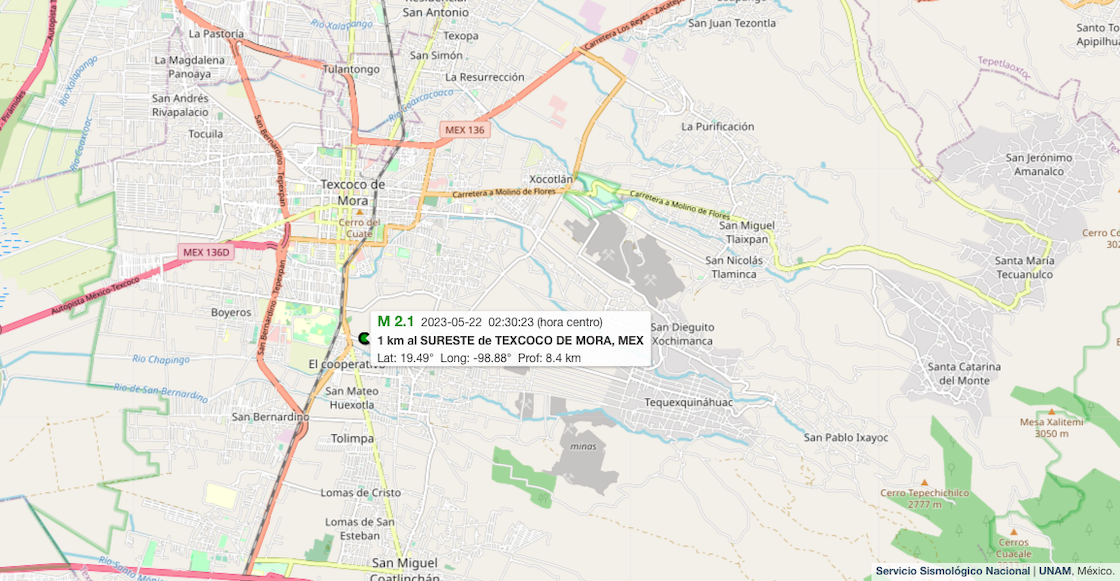Click the MEX 136 road shield
1120x581 pixels.
click(464, 130)
